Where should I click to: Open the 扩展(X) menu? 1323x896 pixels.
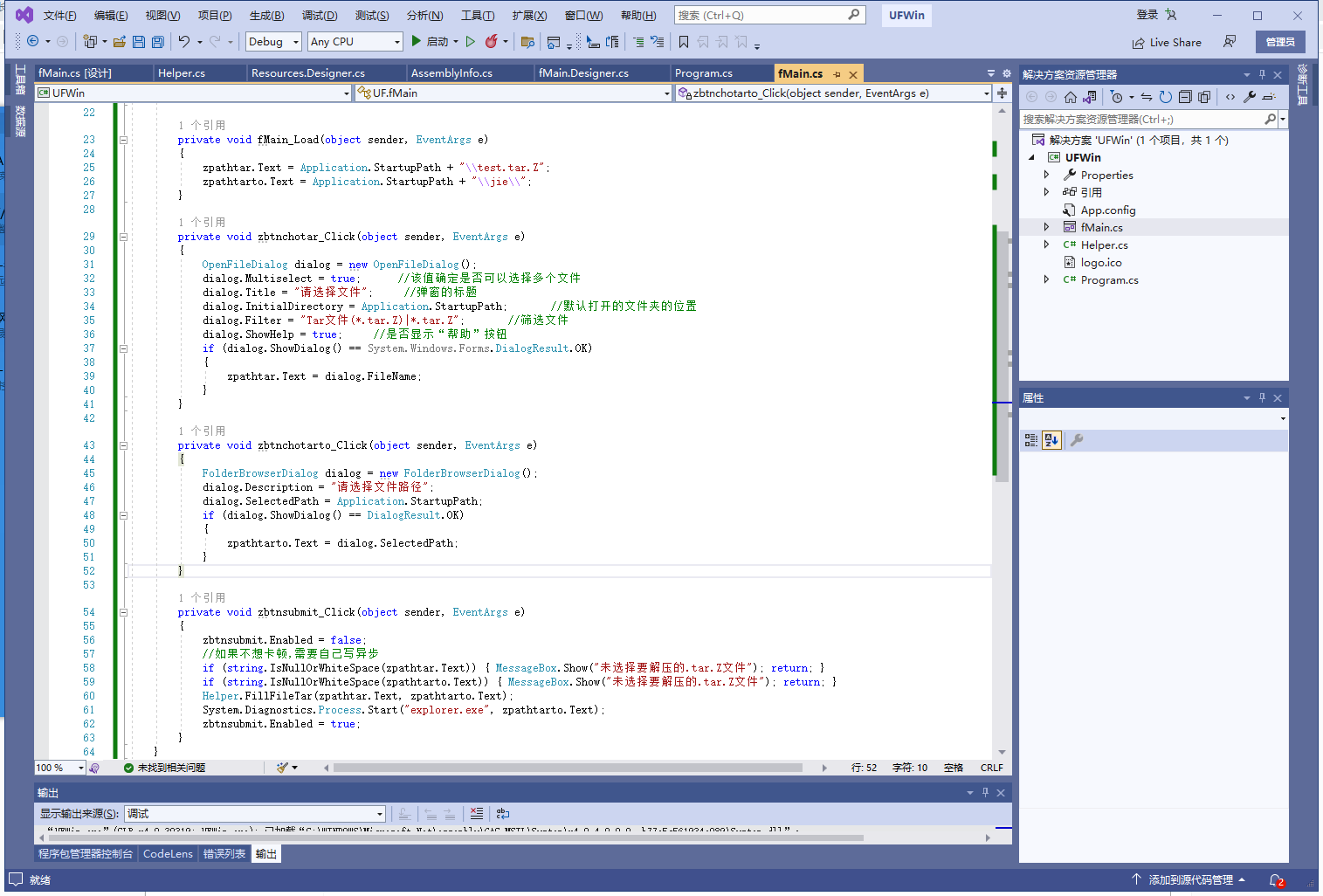tap(529, 16)
